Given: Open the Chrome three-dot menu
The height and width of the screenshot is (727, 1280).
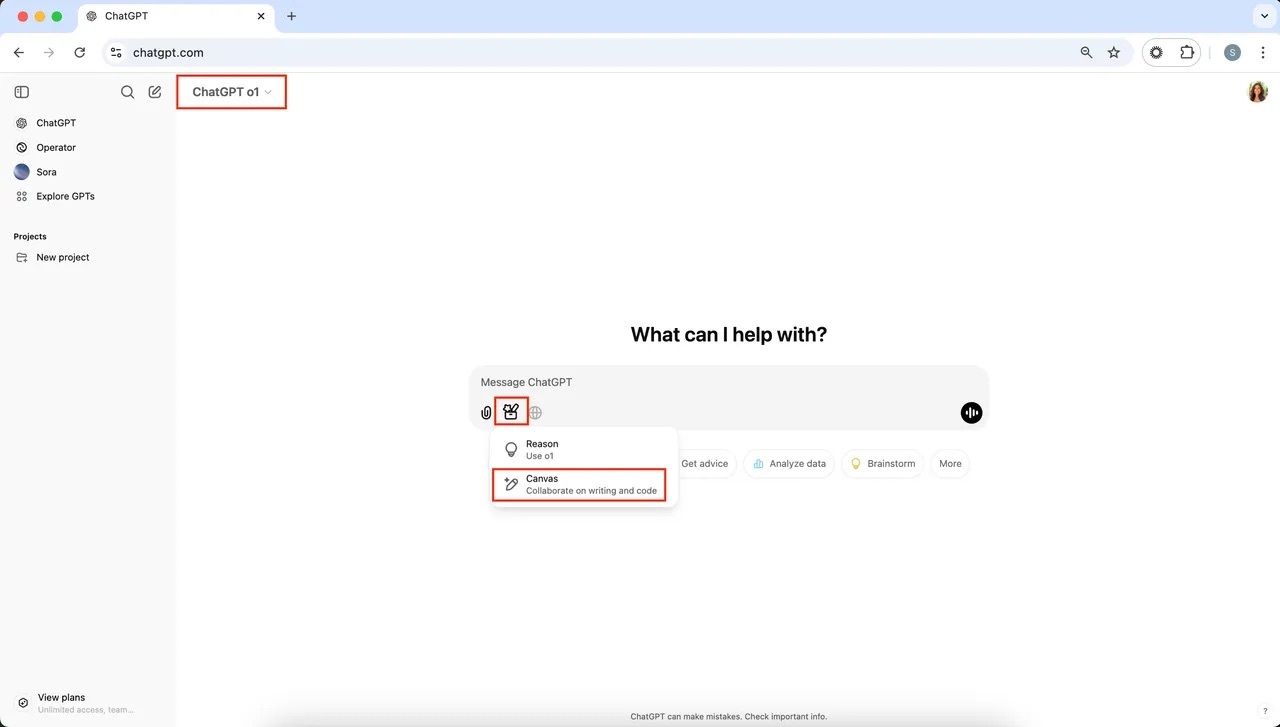Looking at the screenshot, I should (x=1263, y=53).
